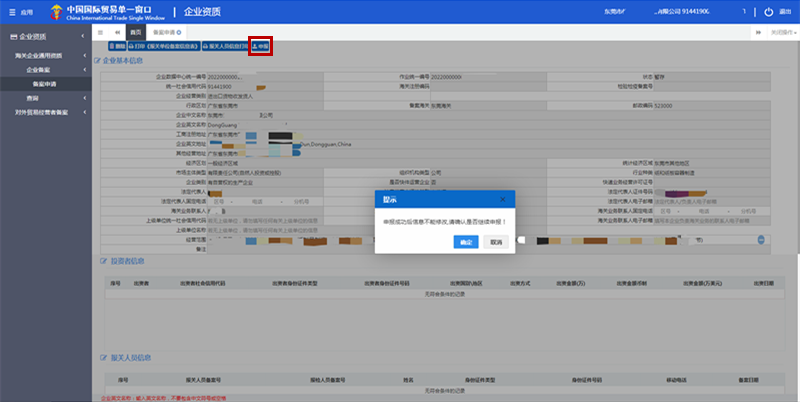Click the 姓名 column header in 报关人员信息
The width and height of the screenshot is (800, 402).
408,380
